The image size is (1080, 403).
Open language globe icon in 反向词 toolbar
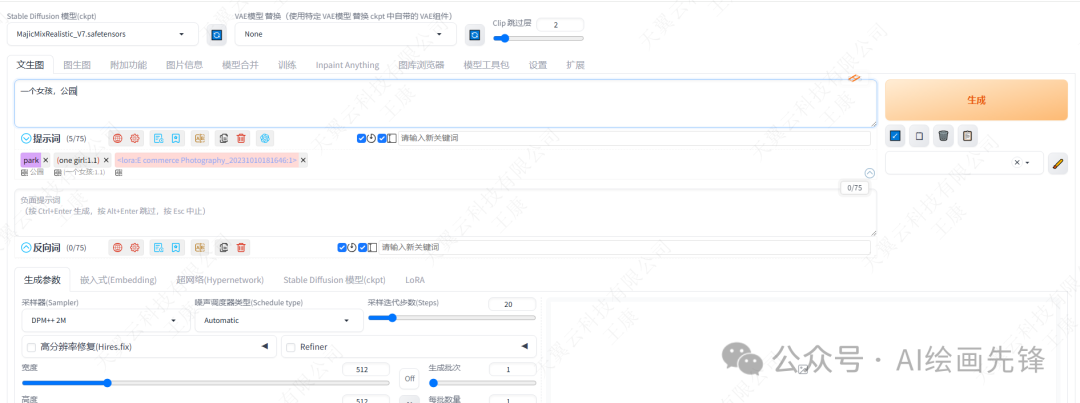click(118, 247)
